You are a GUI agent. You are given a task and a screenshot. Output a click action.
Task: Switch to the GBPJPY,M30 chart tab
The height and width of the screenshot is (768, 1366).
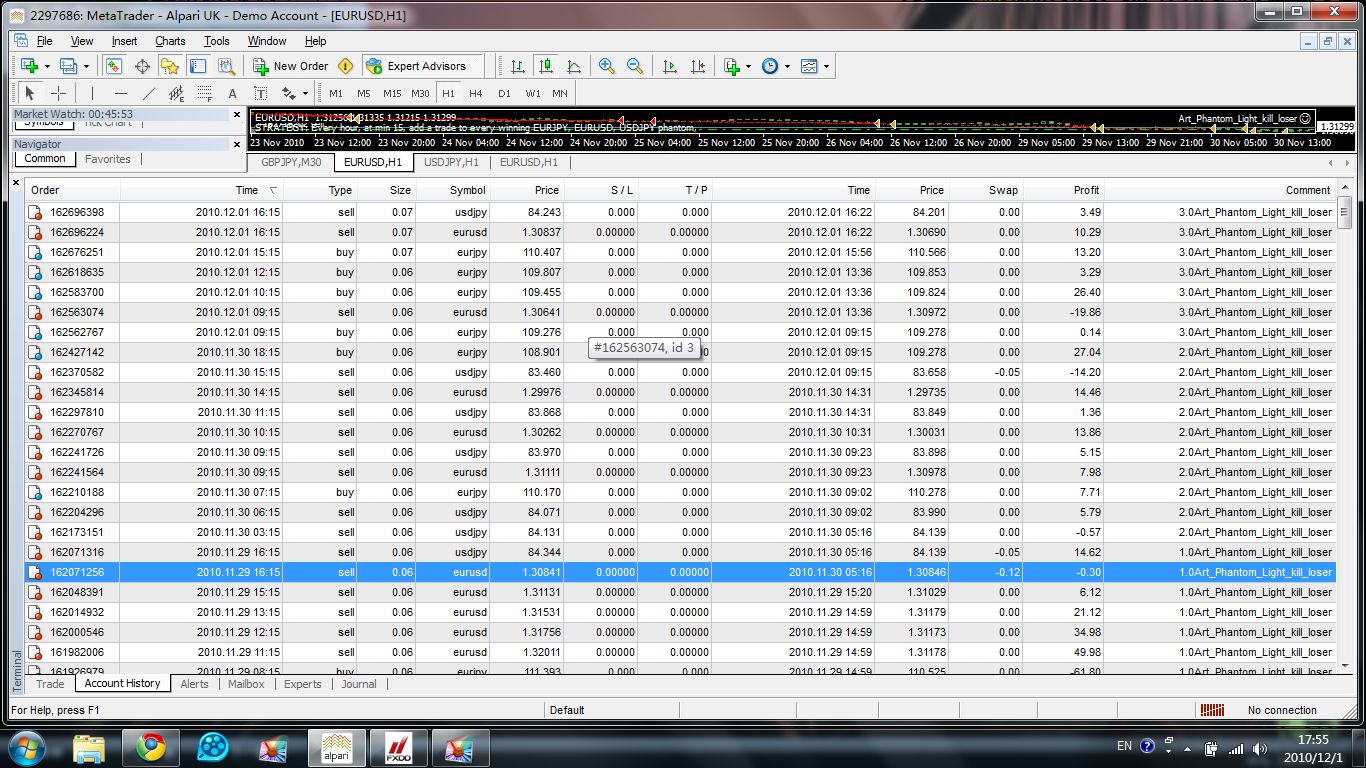pyautogui.click(x=291, y=162)
